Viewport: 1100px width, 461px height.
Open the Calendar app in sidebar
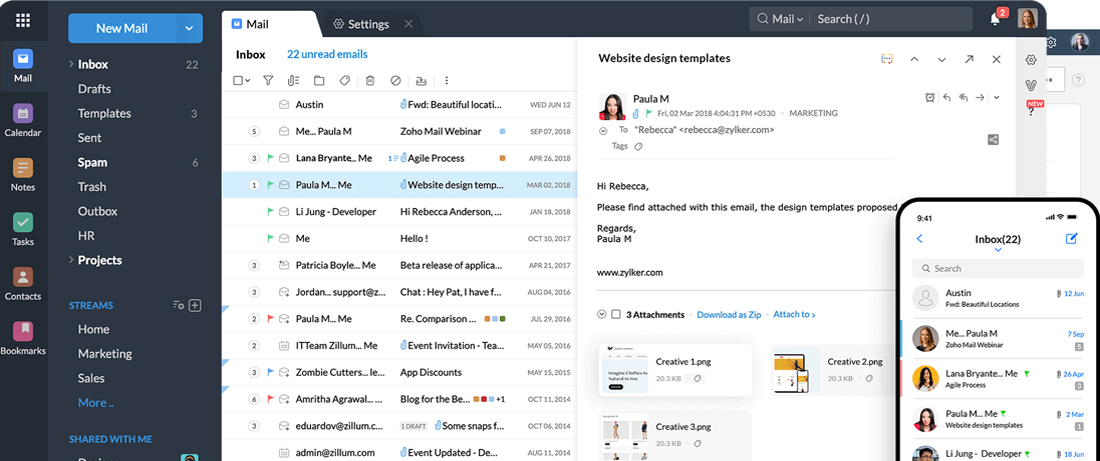click(22, 121)
